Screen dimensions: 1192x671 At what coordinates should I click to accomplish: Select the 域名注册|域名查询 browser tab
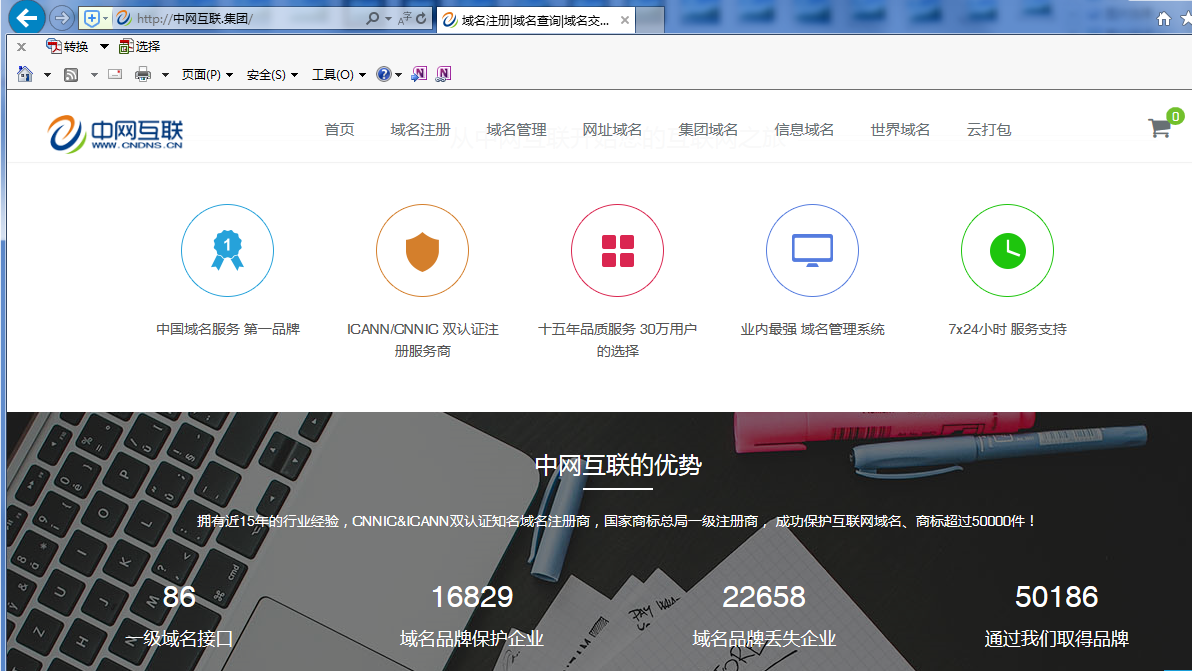[536, 20]
